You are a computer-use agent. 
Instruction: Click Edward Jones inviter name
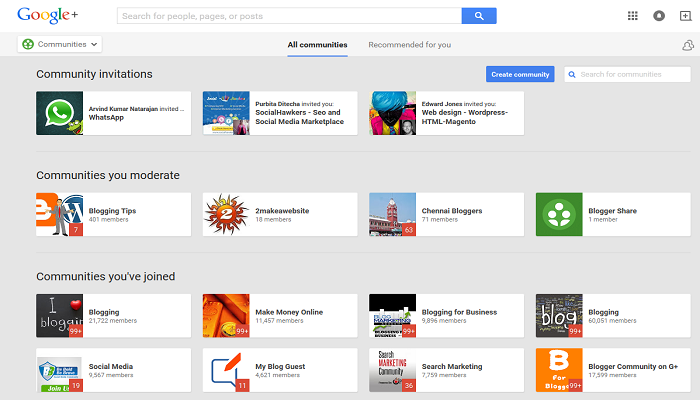pyautogui.click(x=442, y=104)
